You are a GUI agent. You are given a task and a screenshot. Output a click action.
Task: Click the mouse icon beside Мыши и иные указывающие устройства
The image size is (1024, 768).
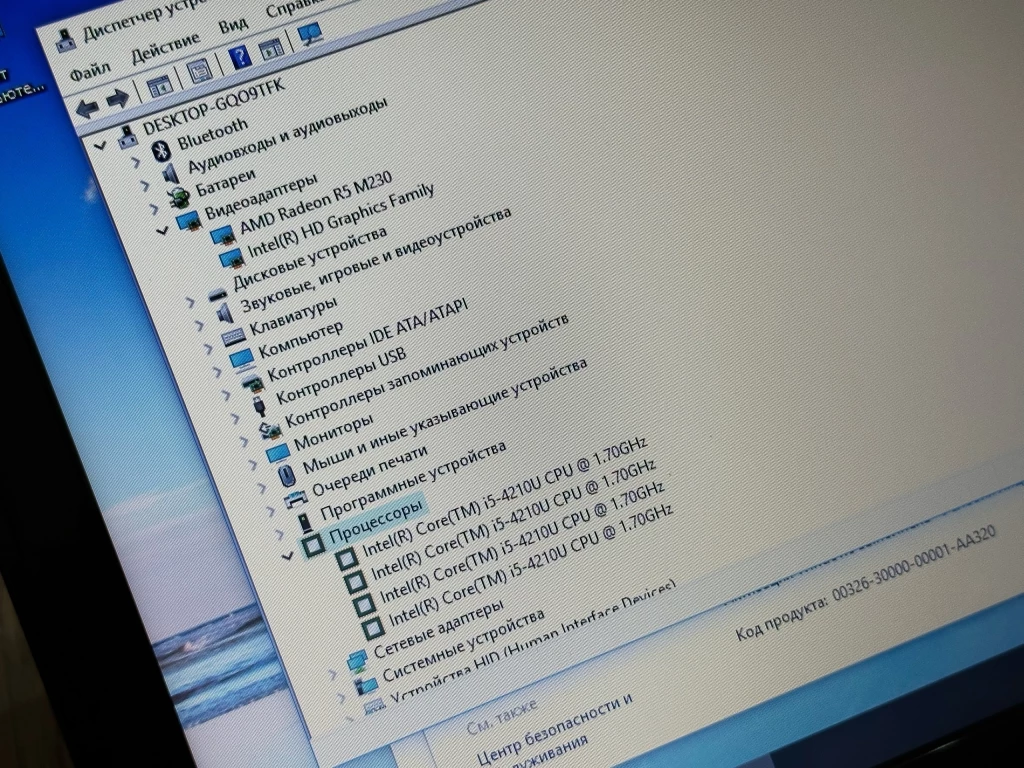tap(286, 474)
